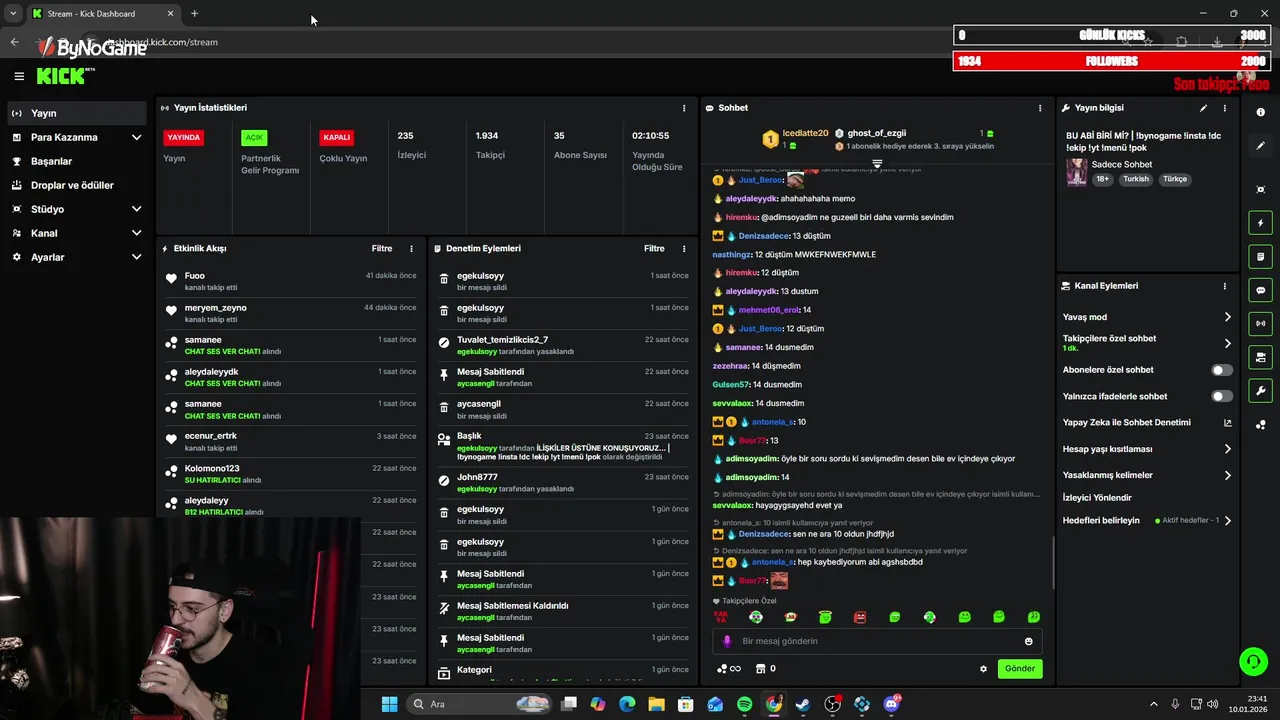Viewport: 1280px width, 720px height.
Task: Open OBS Studio from the taskbar
Action: pos(832,704)
